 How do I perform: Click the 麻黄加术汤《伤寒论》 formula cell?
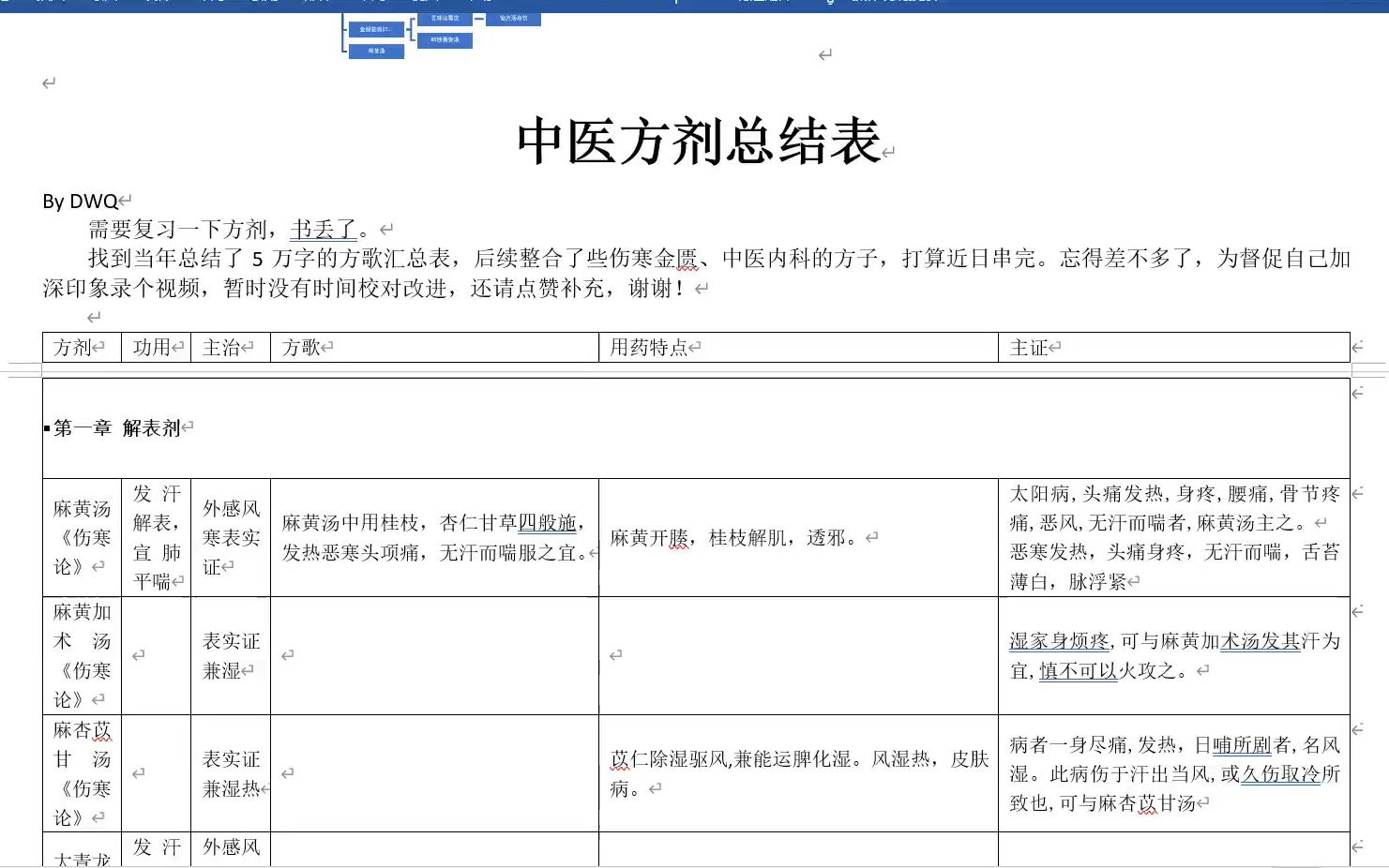pyautogui.click(x=82, y=656)
